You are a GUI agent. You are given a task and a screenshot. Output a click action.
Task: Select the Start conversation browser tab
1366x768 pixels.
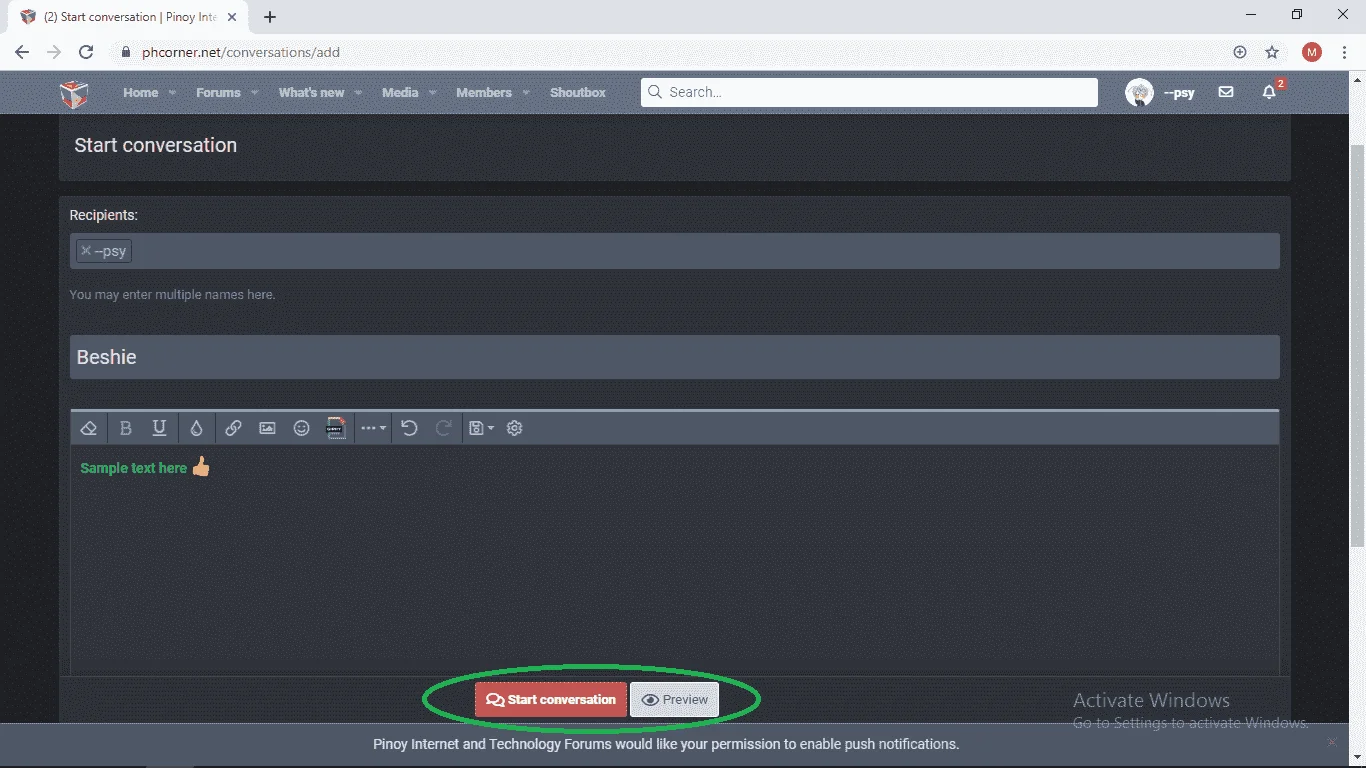[x=130, y=17]
